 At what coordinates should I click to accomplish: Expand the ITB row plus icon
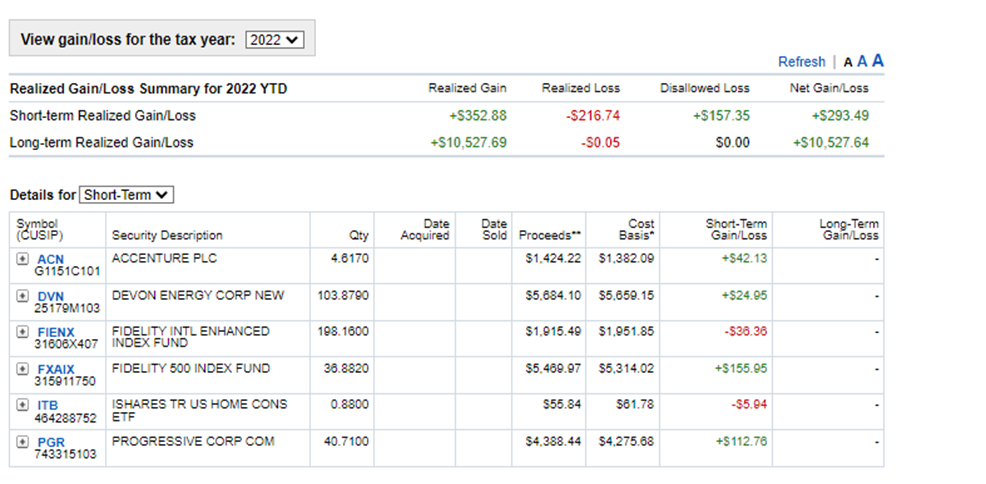22,405
